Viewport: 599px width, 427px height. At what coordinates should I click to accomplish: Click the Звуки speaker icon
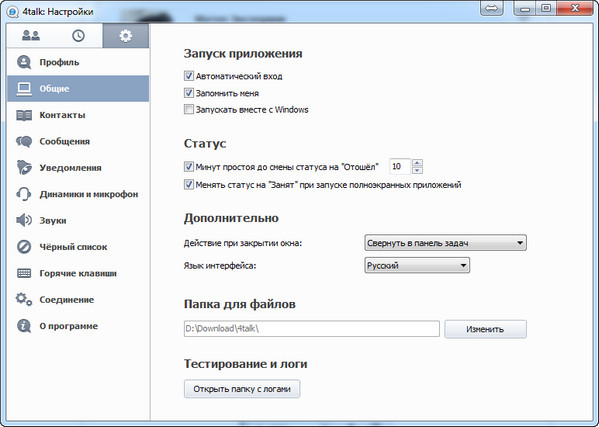[24, 220]
